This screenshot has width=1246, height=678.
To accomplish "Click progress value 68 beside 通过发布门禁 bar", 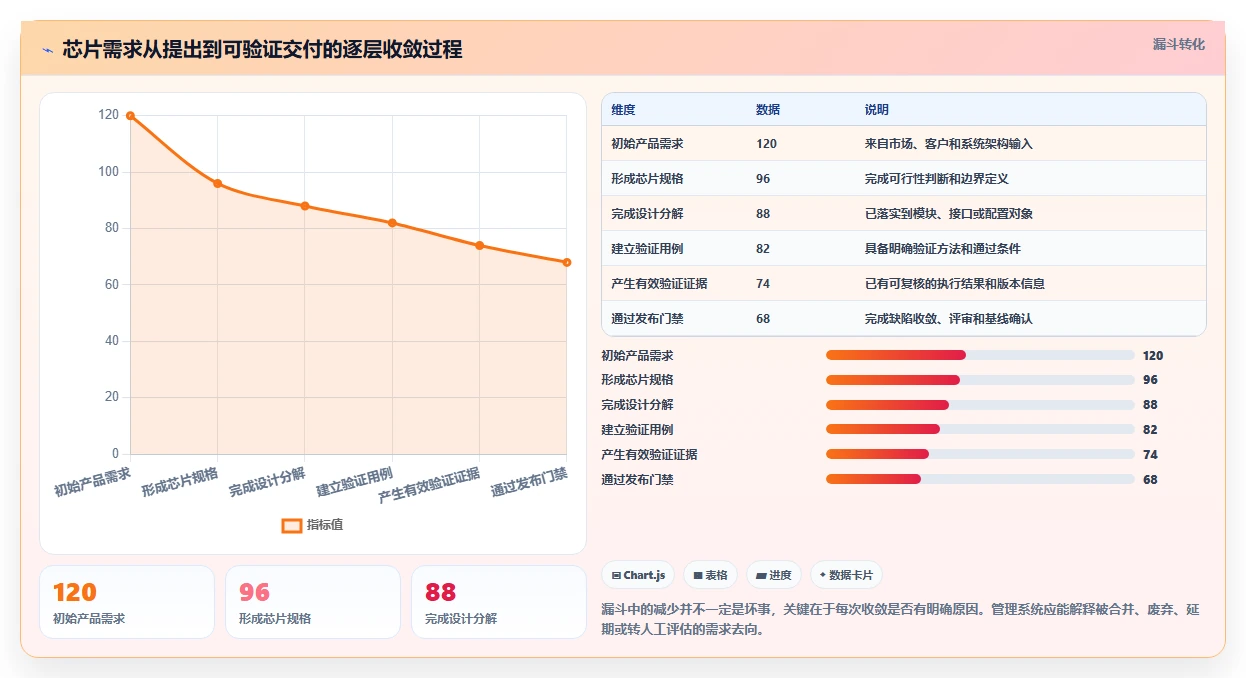I will tap(1150, 479).
